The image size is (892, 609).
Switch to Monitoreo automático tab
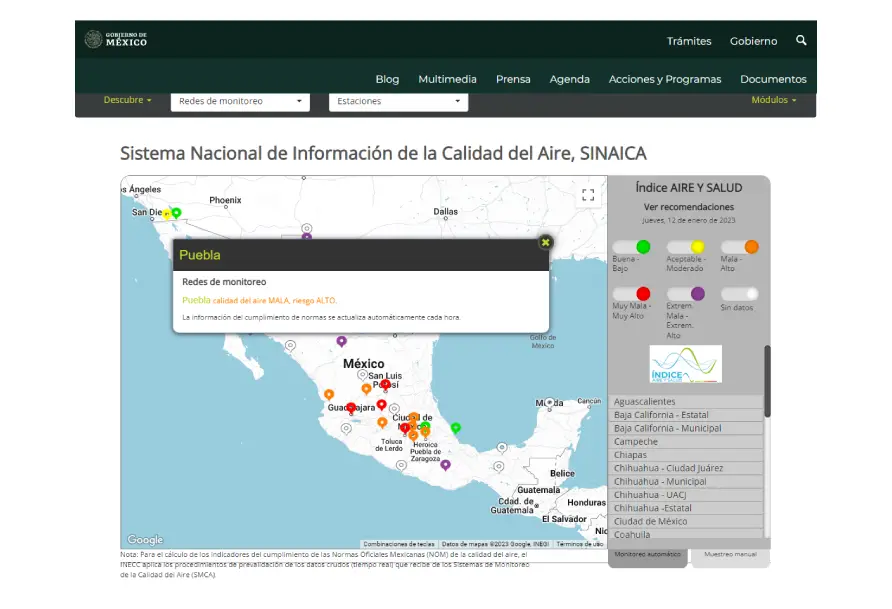click(647, 556)
